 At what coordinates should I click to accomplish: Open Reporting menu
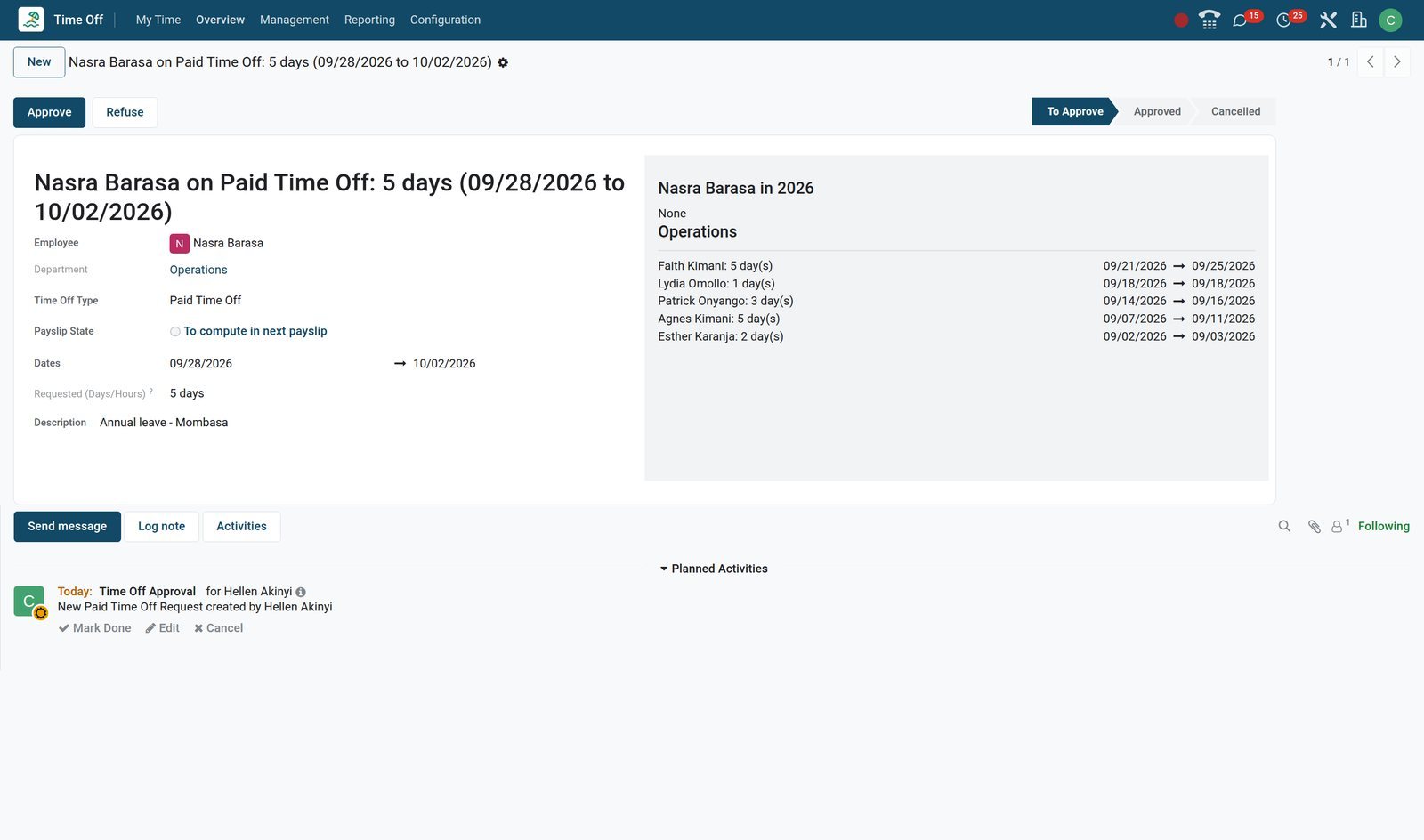pyautogui.click(x=369, y=20)
